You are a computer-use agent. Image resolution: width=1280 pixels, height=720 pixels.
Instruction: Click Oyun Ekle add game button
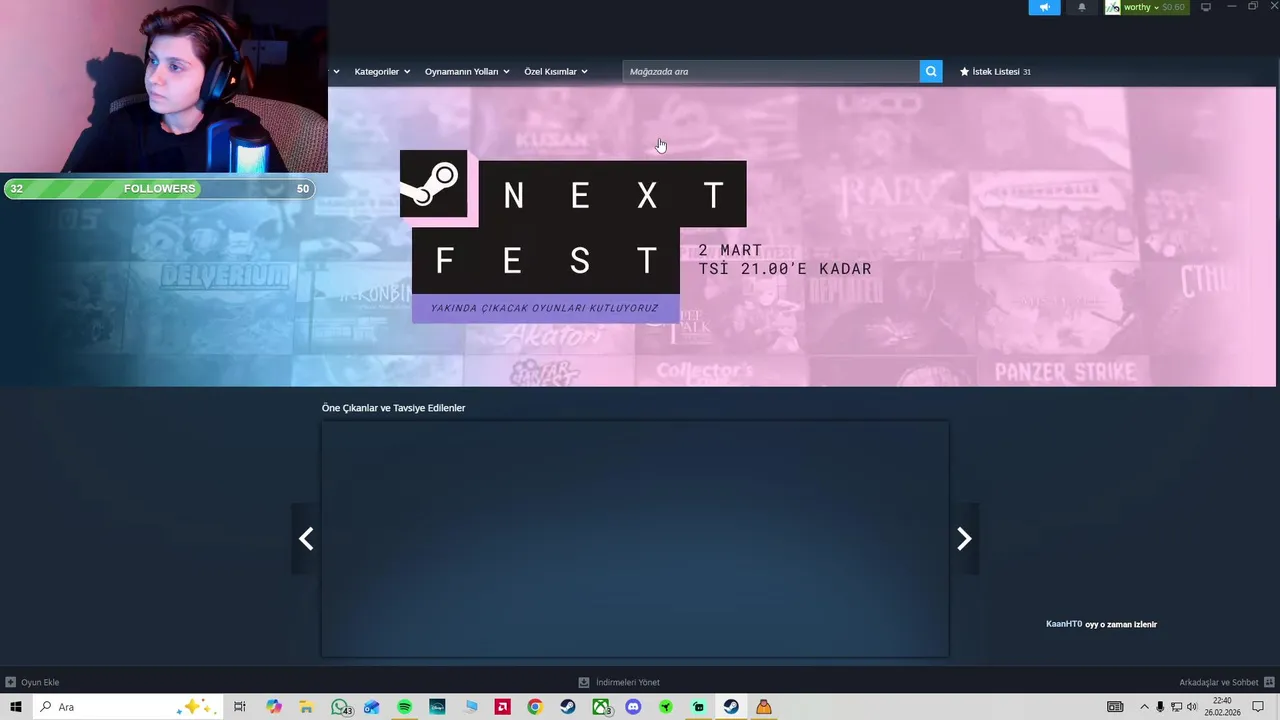click(32, 682)
